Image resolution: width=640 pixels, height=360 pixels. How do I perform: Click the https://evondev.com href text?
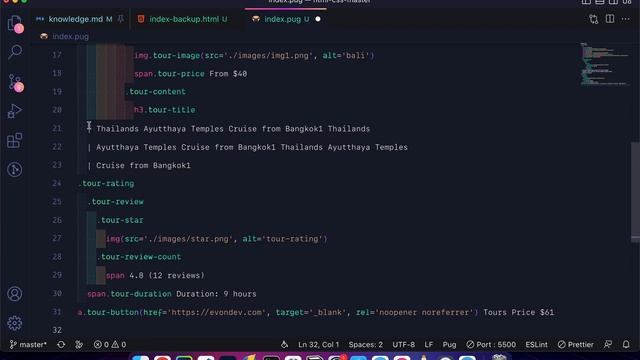pyautogui.click(x=216, y=312)
